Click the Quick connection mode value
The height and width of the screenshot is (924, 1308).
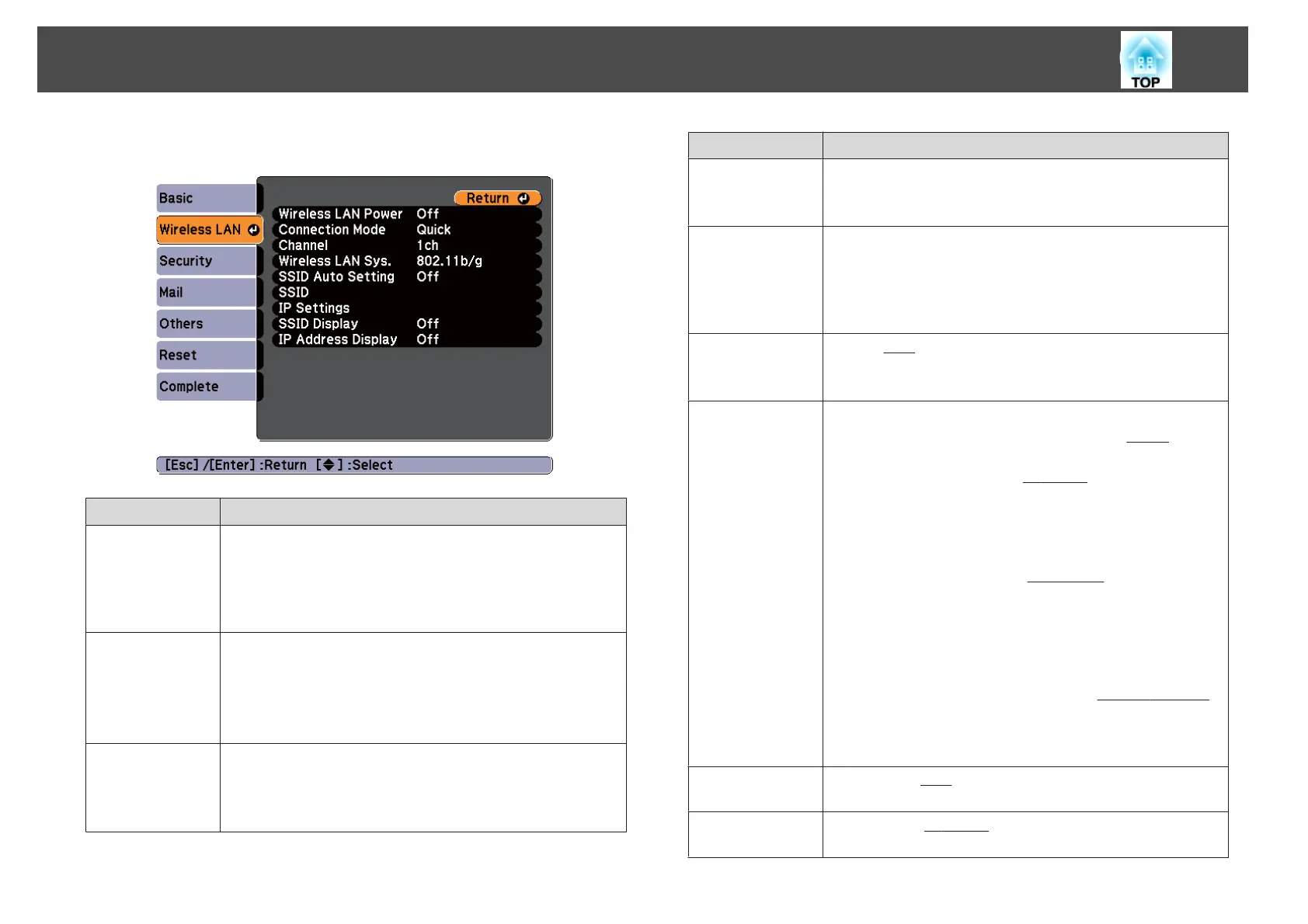(433, 230)
